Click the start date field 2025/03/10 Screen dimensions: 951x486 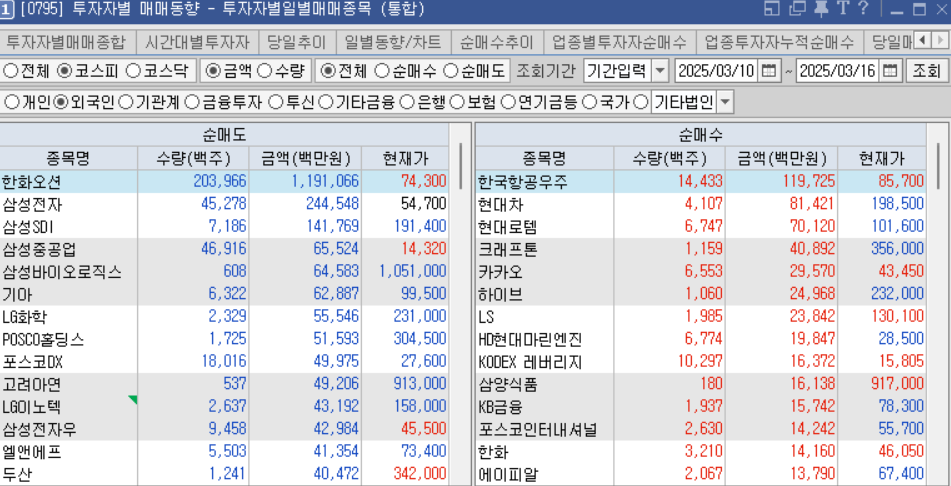pos(717,70)
